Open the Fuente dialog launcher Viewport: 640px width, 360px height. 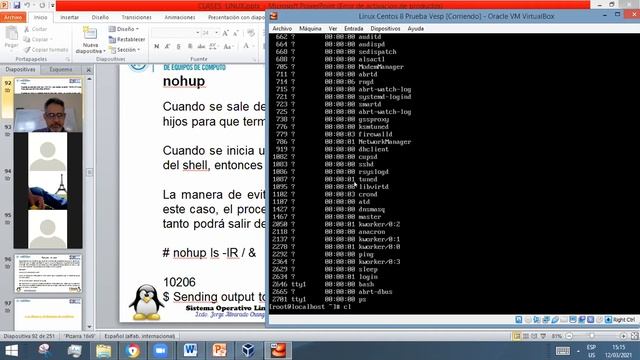tap(254, 59)
